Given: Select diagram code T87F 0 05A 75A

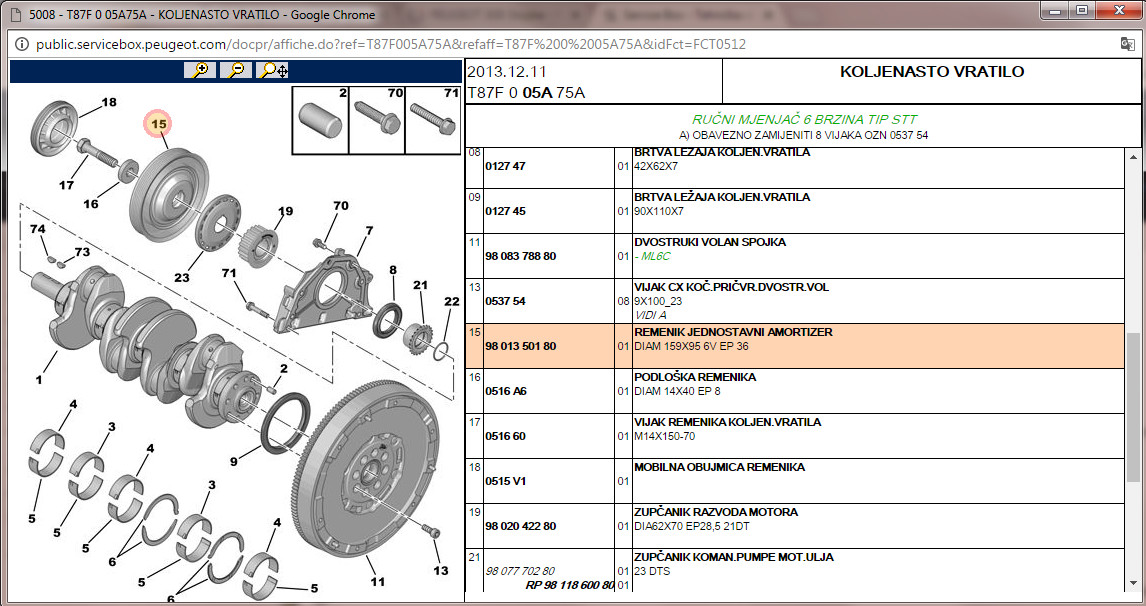Looking at the screenshot, I should [x=526, y=92].
